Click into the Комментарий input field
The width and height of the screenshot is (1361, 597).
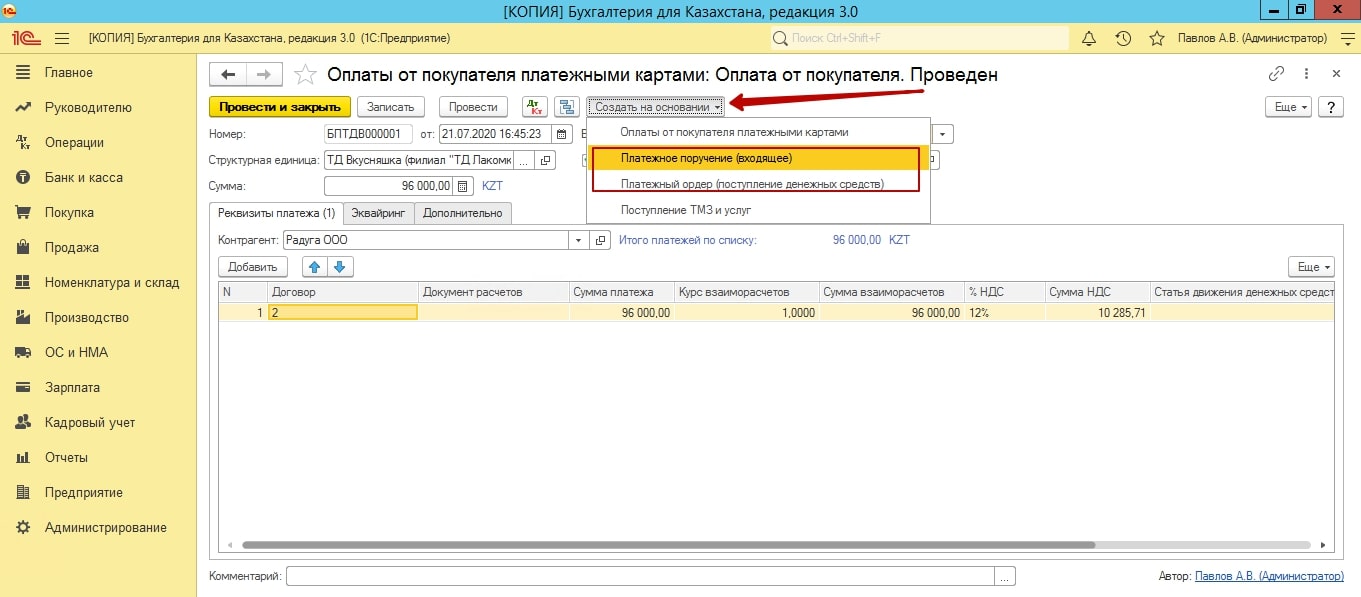coord(640,576)
